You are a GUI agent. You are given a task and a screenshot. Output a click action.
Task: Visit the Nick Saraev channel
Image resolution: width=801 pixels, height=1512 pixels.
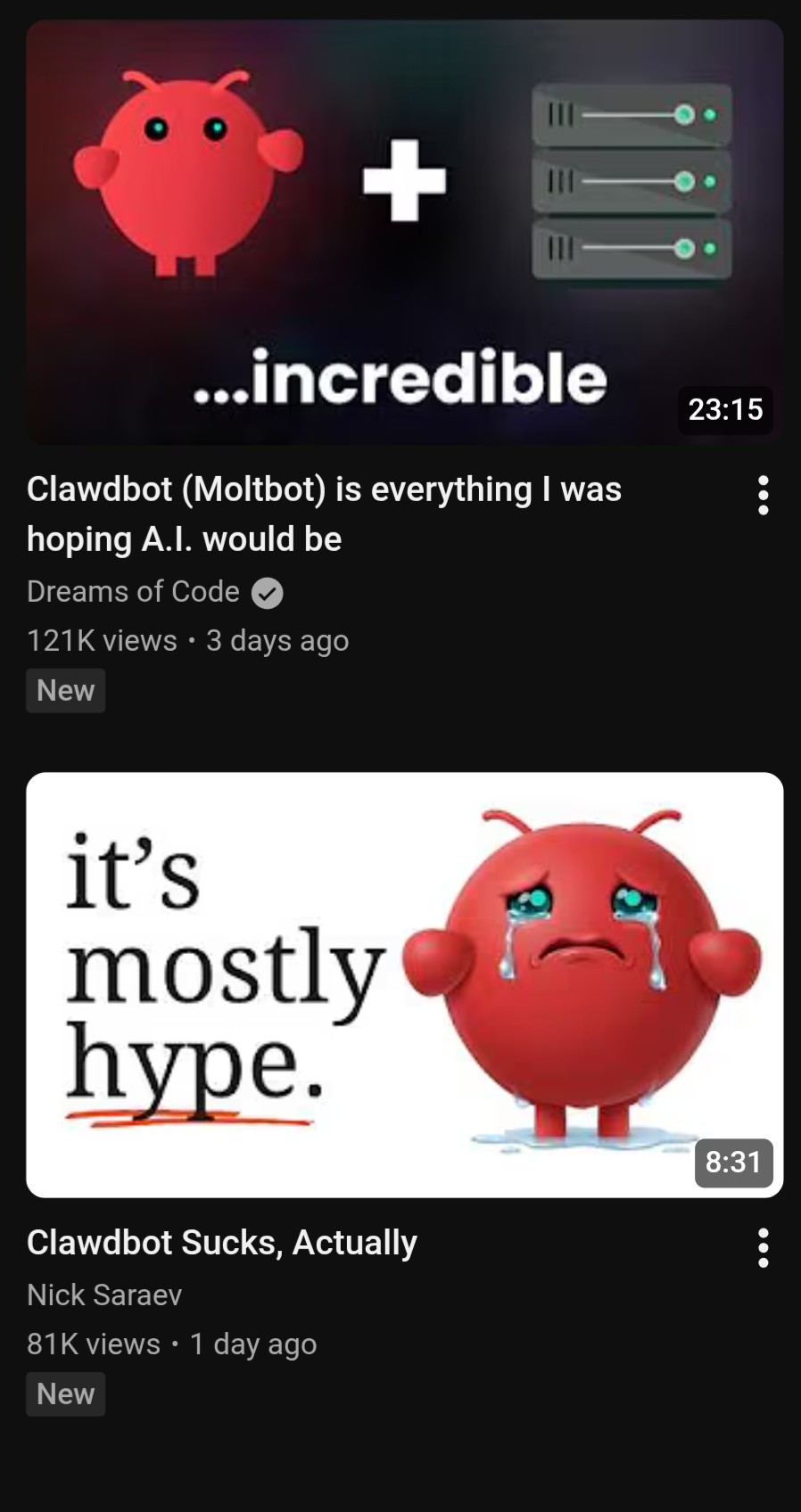pos(104,1294)
